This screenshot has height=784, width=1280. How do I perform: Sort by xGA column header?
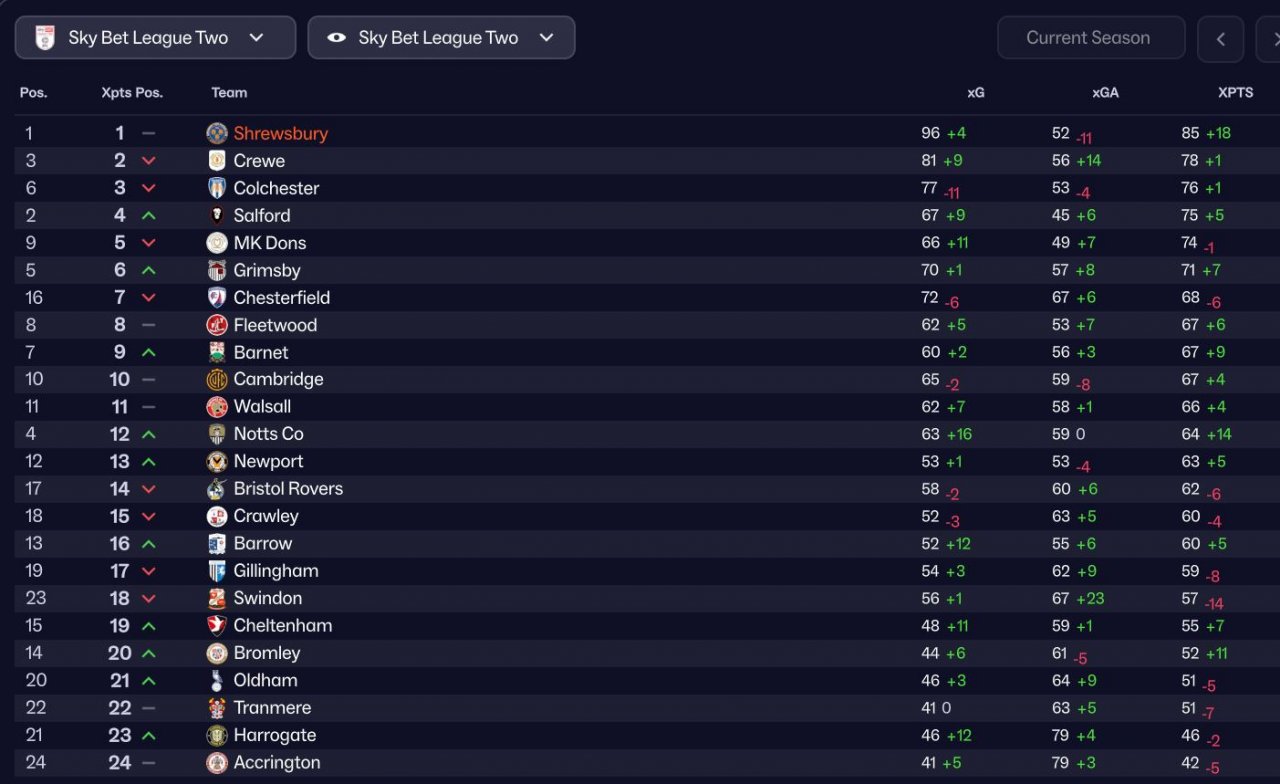point(1105,92)
